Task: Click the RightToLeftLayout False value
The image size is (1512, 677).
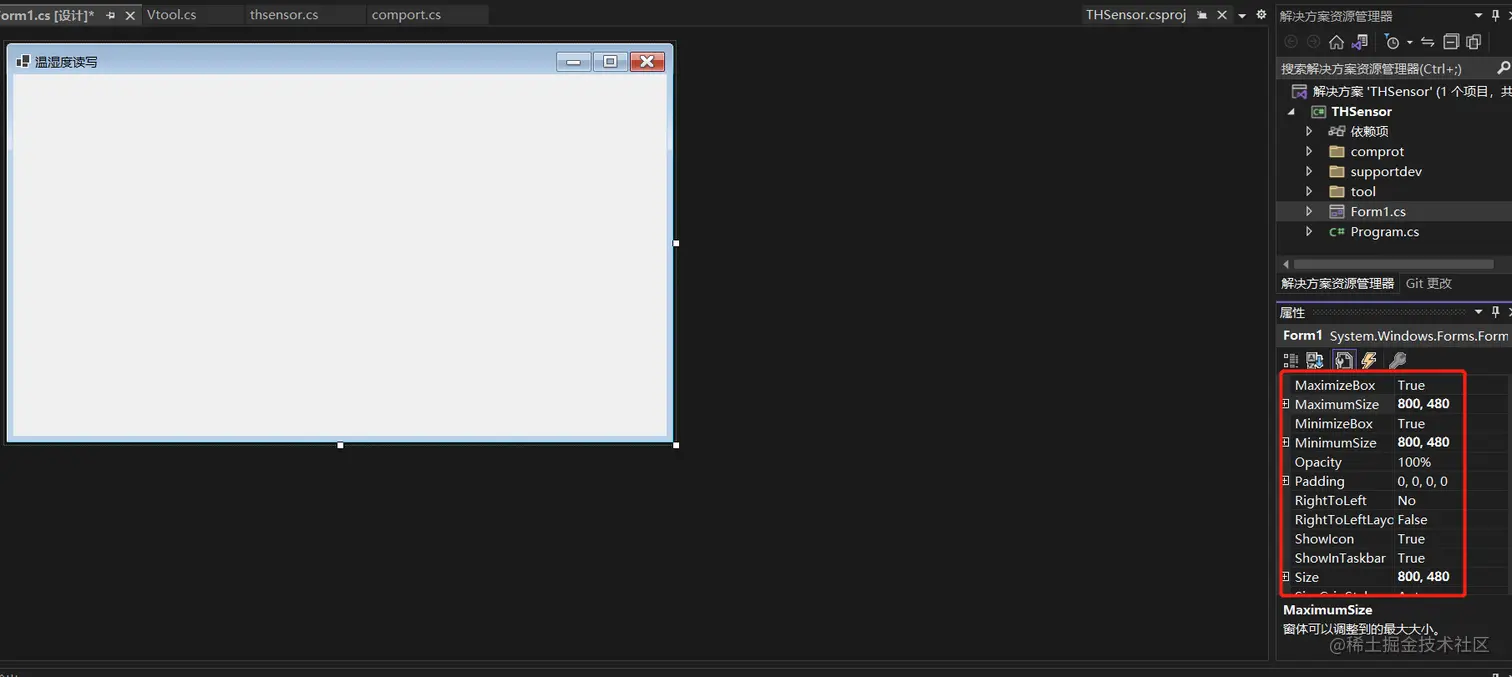Action: tap(1412, 520)
